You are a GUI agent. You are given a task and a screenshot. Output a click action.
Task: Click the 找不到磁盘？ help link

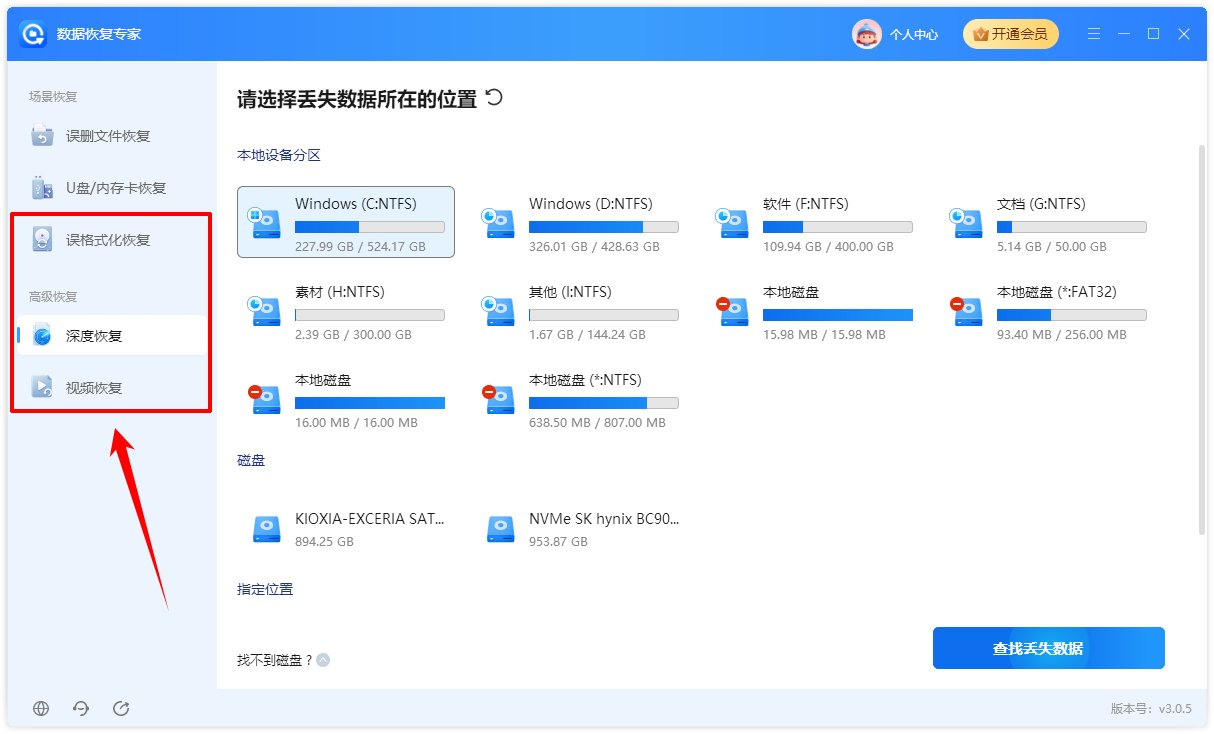click(274, 660)
